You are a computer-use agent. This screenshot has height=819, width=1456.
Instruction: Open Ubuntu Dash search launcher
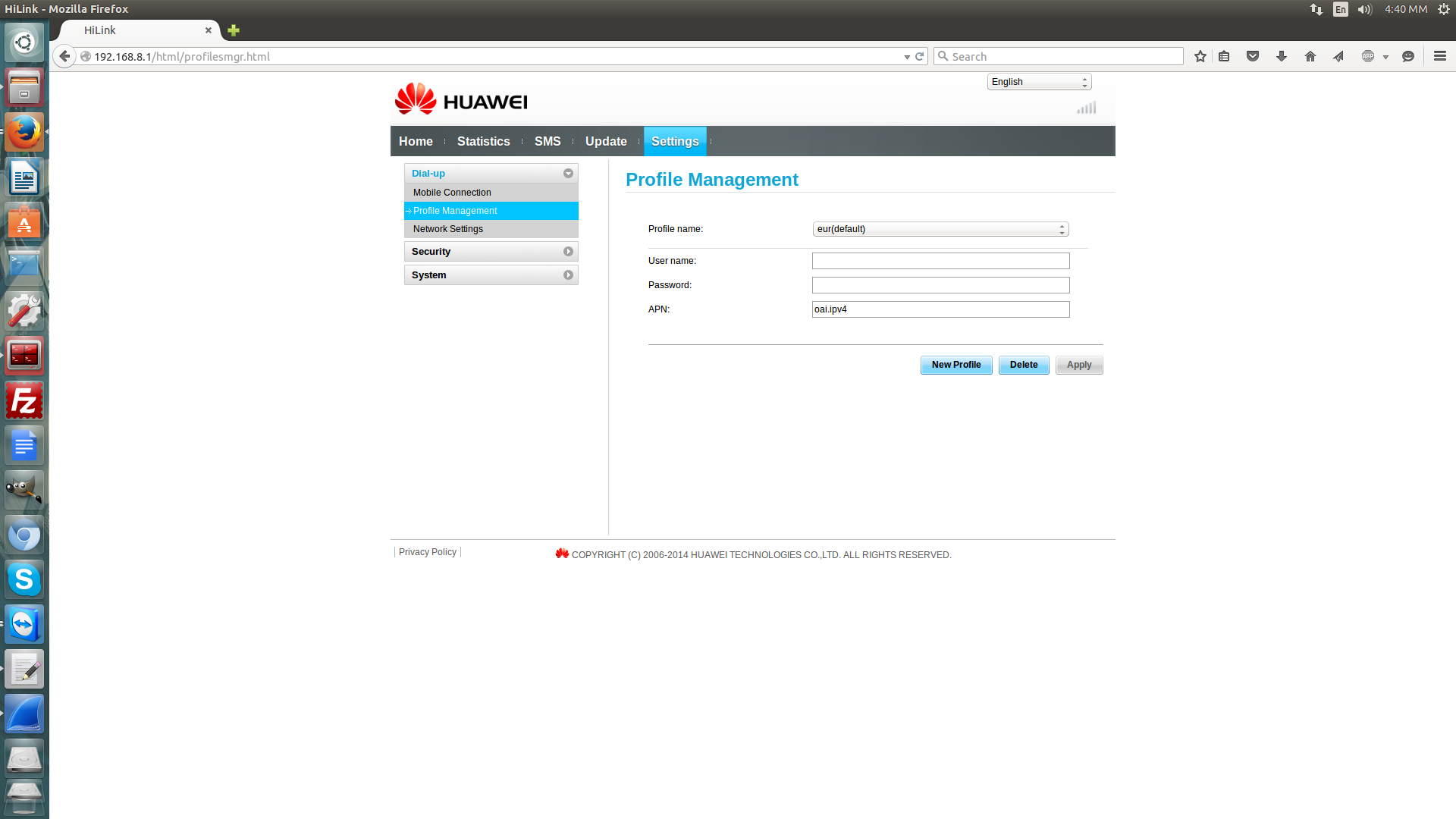(x=24, y=42)
